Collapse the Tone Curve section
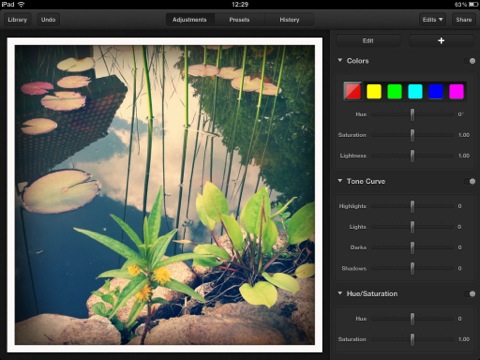The height and width of the screenshot is (360, 480). pyautogui.click(x=340, y=181)
